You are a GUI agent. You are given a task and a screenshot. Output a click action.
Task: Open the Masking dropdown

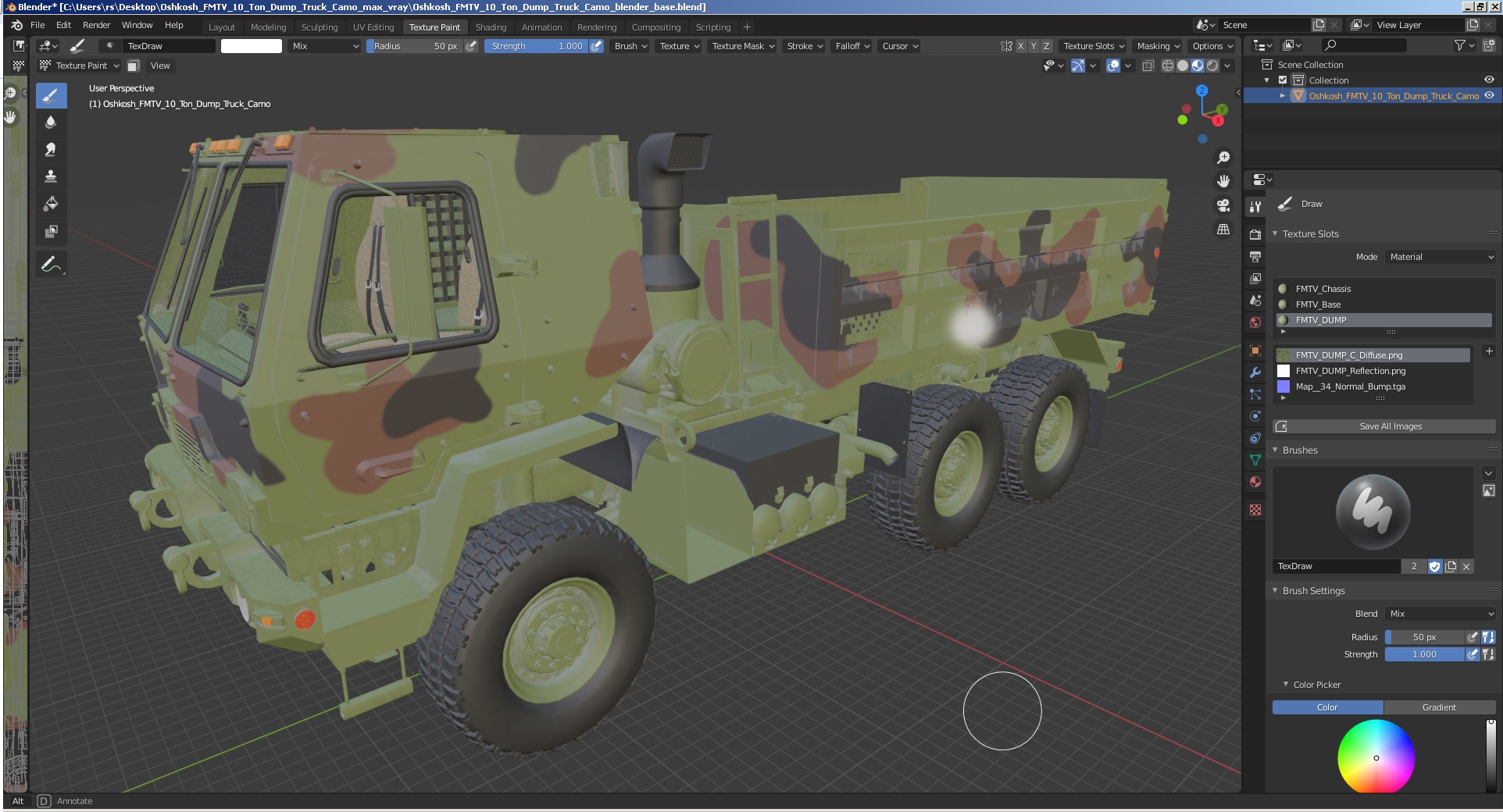coord(1158,46)
